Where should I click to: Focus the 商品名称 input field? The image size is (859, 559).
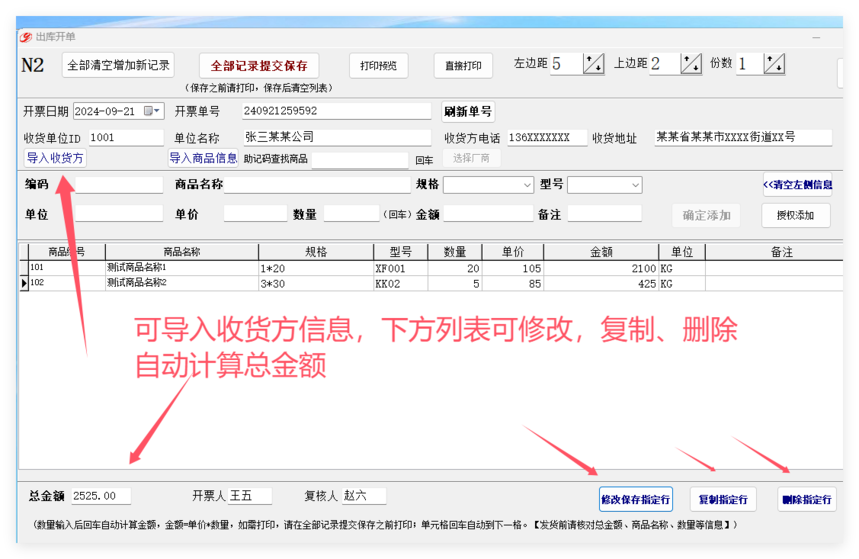pos(317,185)
